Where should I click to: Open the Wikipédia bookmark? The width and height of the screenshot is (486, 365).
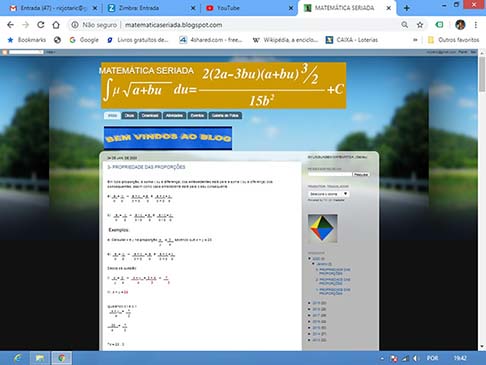285,40
